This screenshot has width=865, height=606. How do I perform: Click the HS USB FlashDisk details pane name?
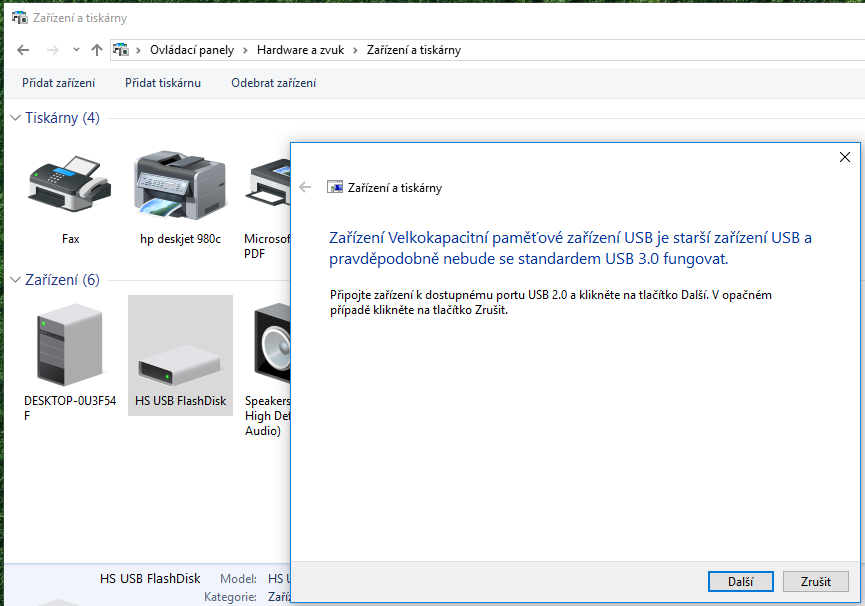pos(150,578)
